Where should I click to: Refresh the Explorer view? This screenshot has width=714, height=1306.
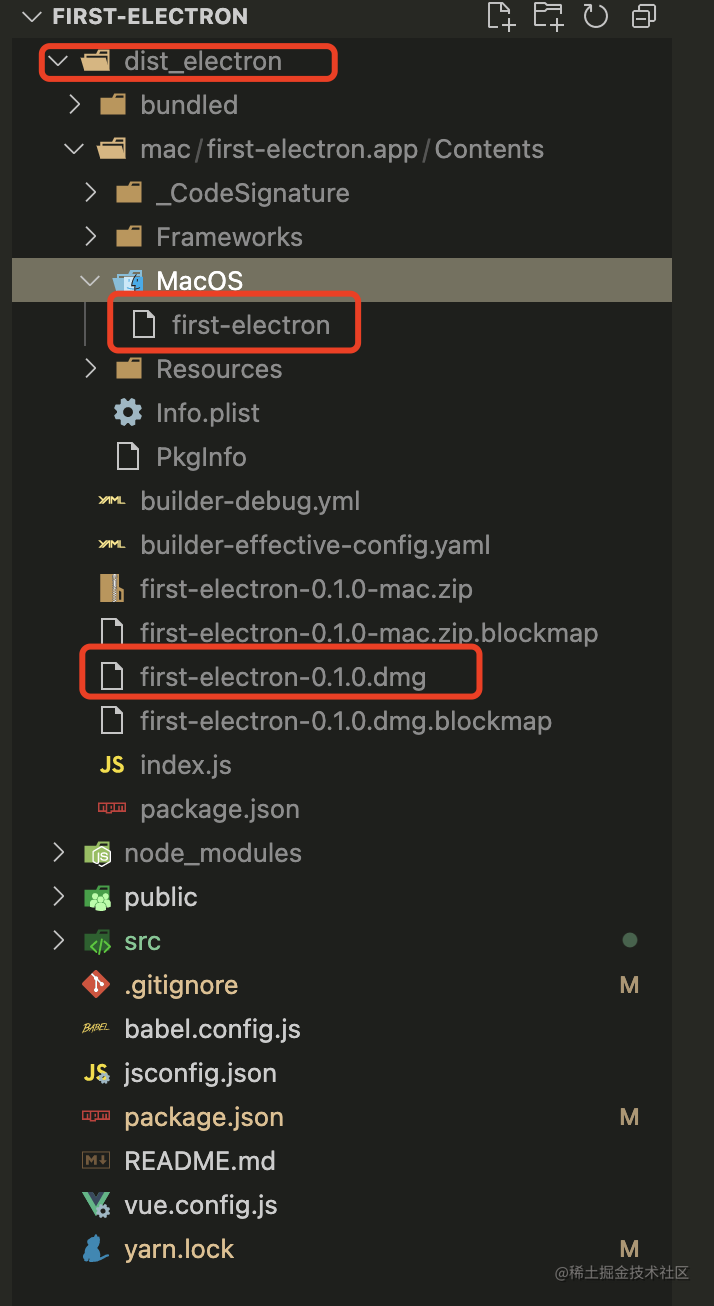(595, 16)
